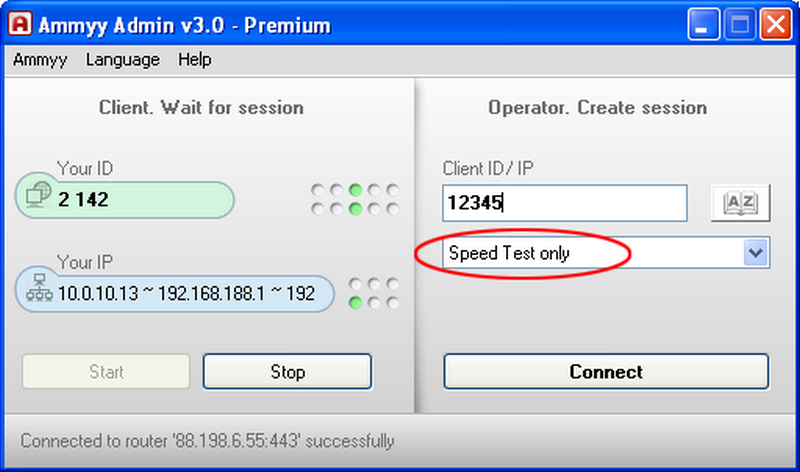Select the Speed Test only combo box
The width and height of the screenshot is (800, 472).
[x=606, y=253]
